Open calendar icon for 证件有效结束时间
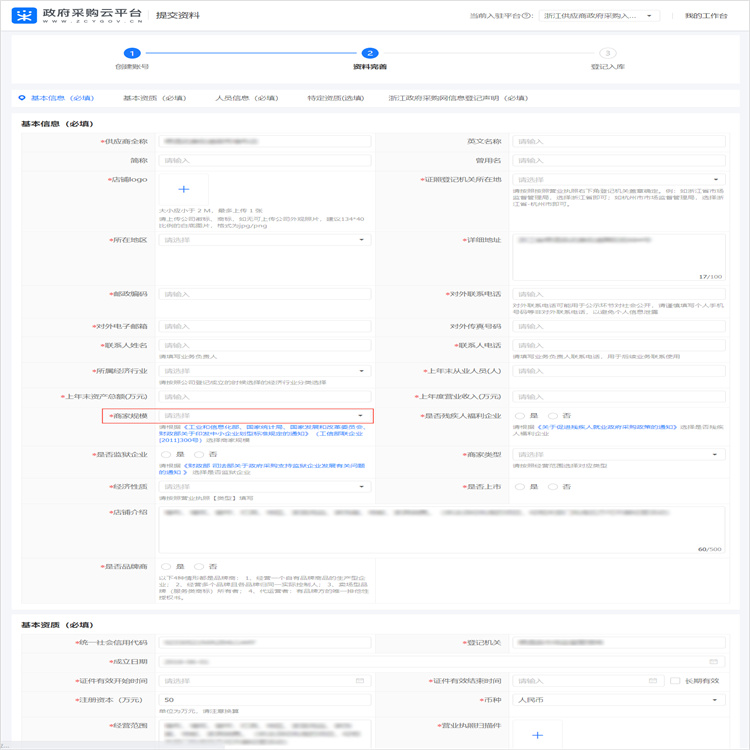Image resolution: width=750 pixels, height=750 pixels. 653,681
